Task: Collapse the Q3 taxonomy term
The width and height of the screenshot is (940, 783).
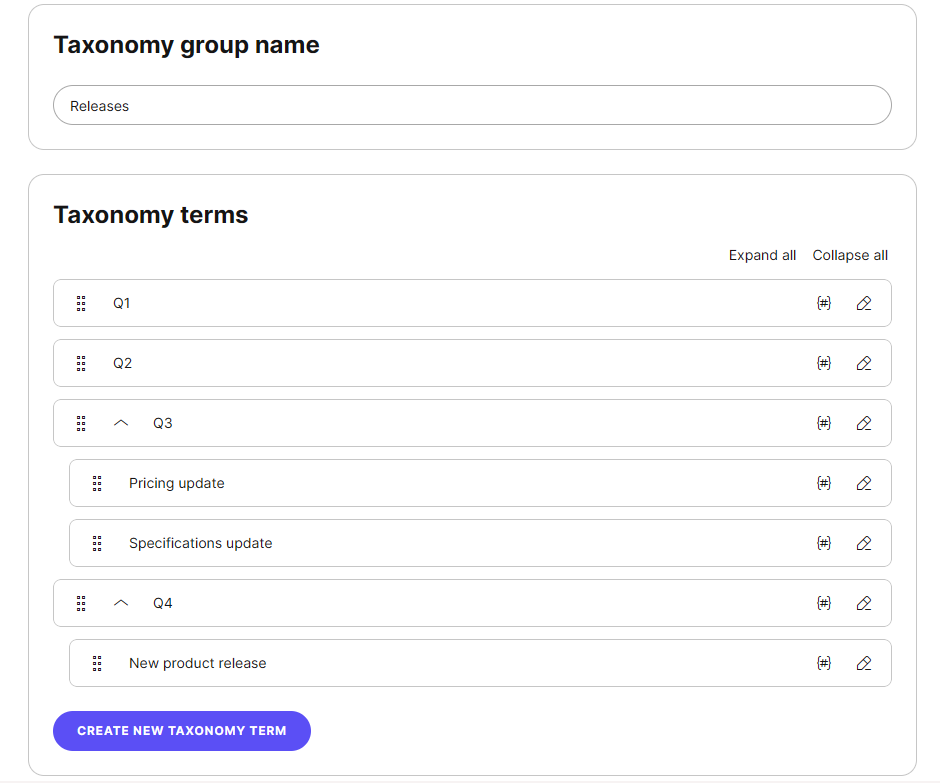Action: pos(121,423)
